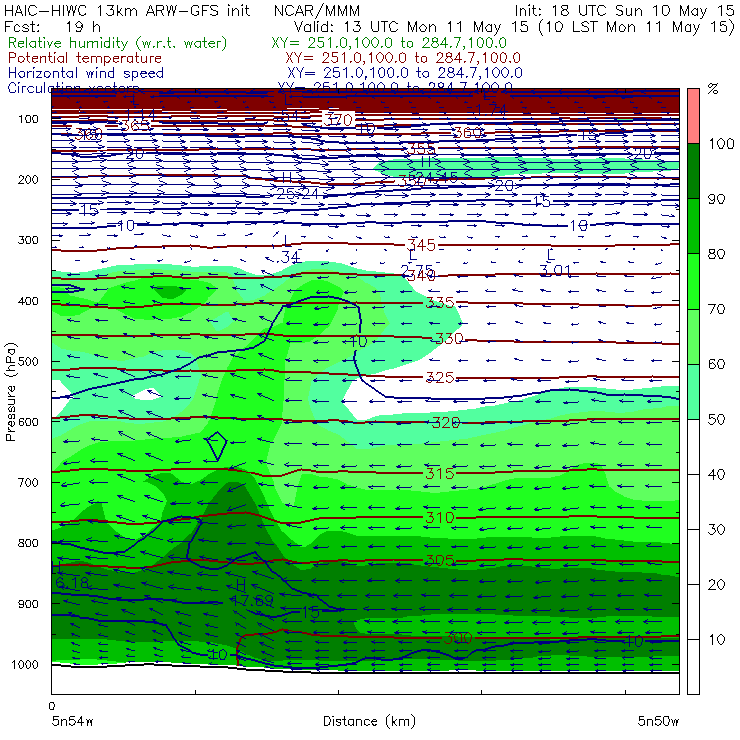Click the '5n54w' start coordinate label
The height and width of the screenshot is (740, 740).
click(73, 722)
